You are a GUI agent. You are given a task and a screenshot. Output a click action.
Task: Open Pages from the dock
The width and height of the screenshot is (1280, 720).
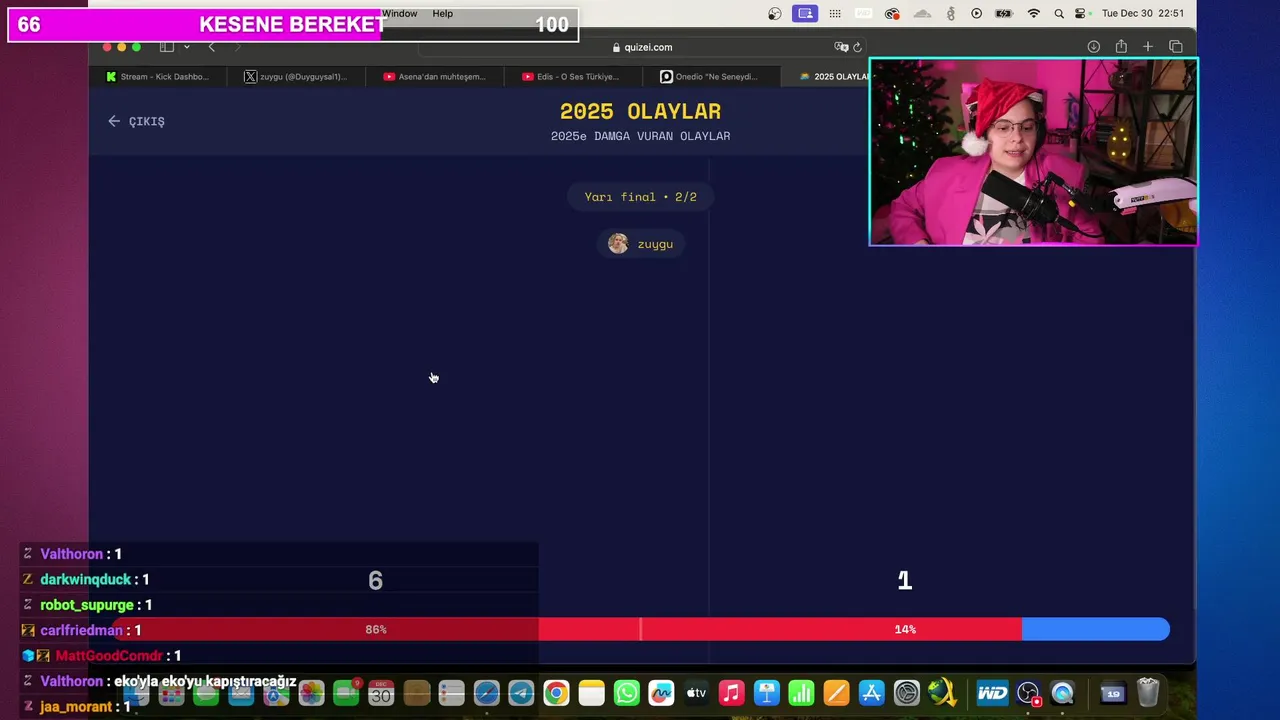point(836,693)
